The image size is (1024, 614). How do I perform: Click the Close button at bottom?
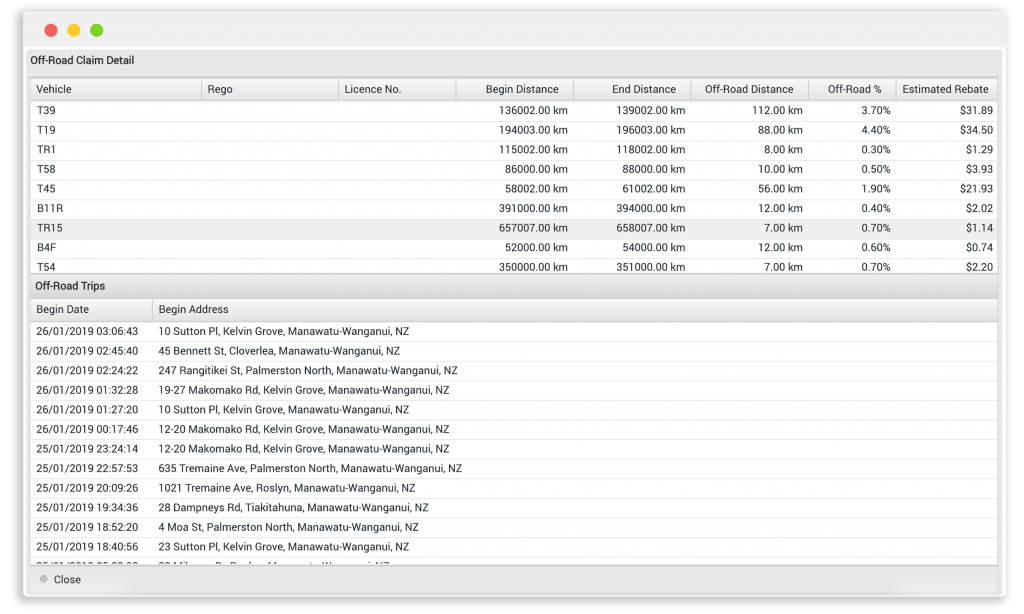(66, 580)
